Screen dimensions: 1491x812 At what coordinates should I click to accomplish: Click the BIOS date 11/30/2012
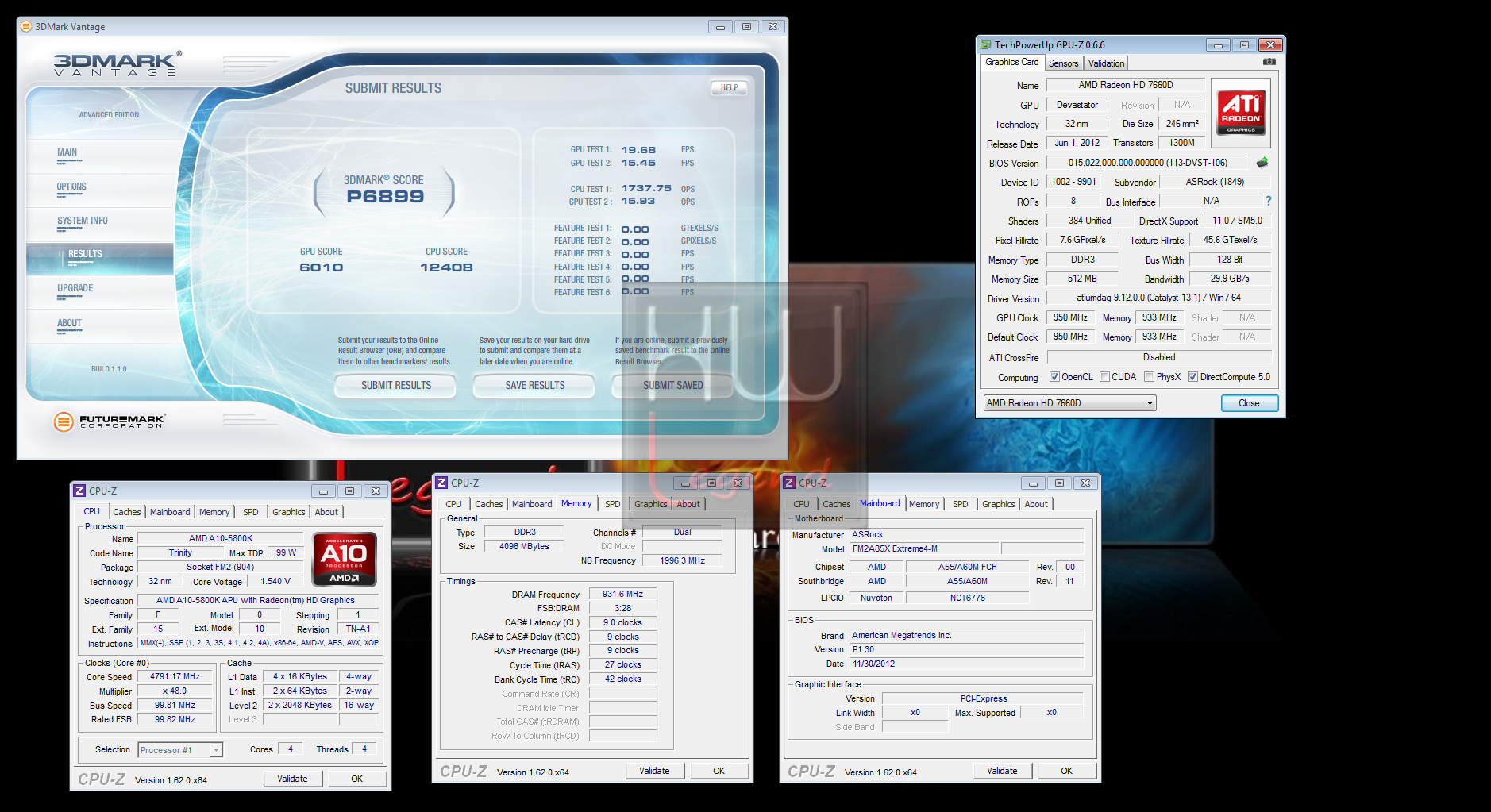pyautogui.click(x=966, y=664)
